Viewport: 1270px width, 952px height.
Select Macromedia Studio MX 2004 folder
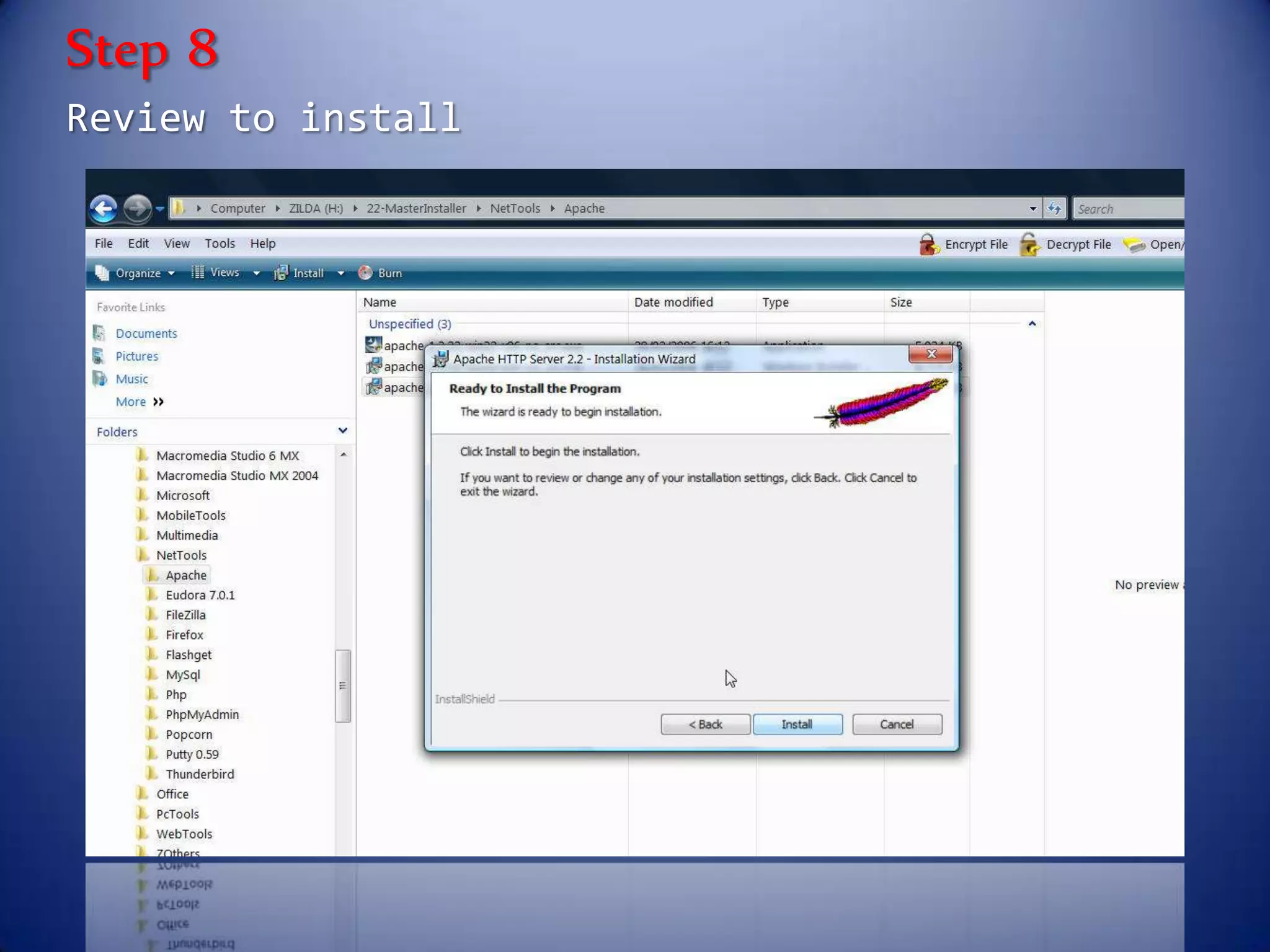tap(237, 475)
